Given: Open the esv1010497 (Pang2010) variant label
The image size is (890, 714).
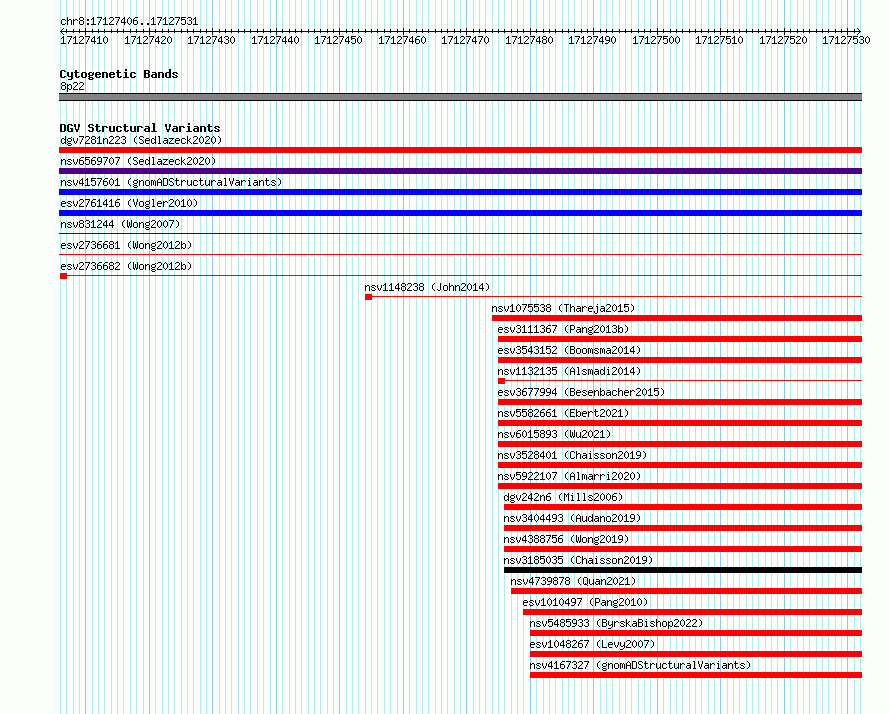Looking at the screenshot, I should coord(585,602).
